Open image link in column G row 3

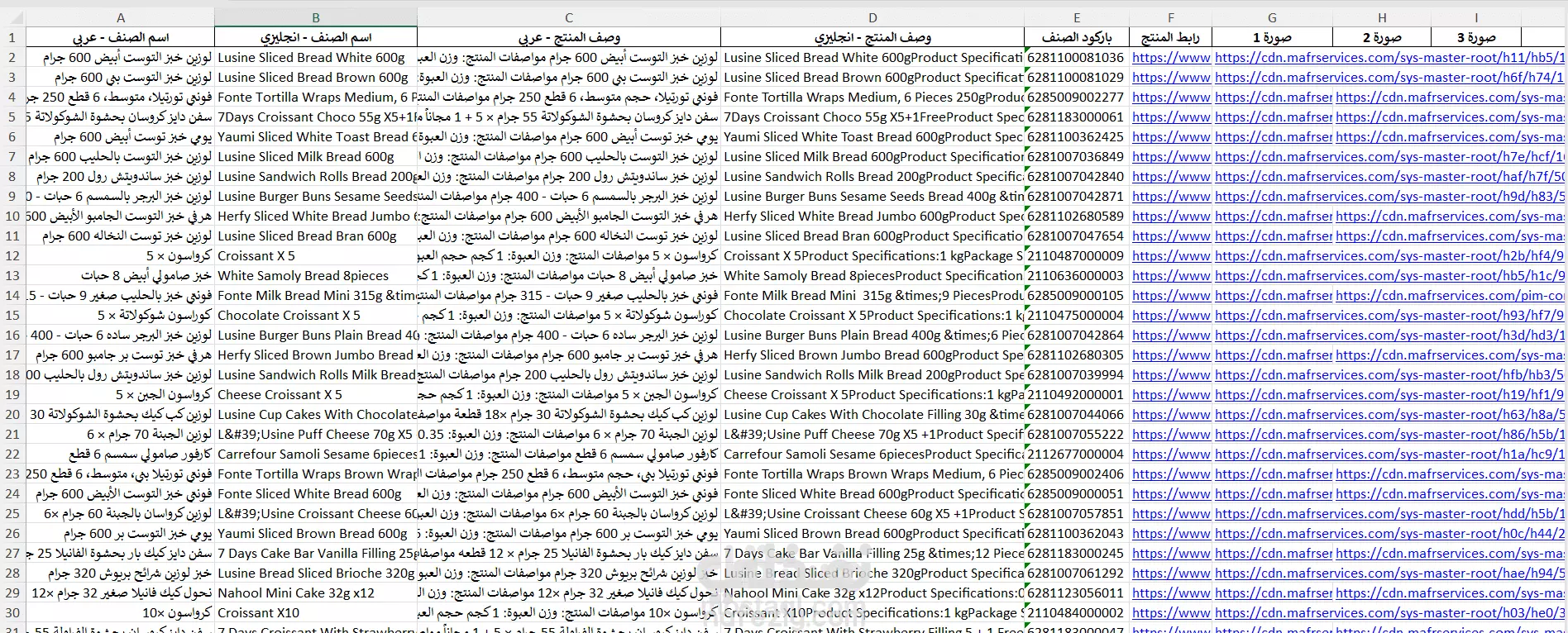coord(1272,77)
